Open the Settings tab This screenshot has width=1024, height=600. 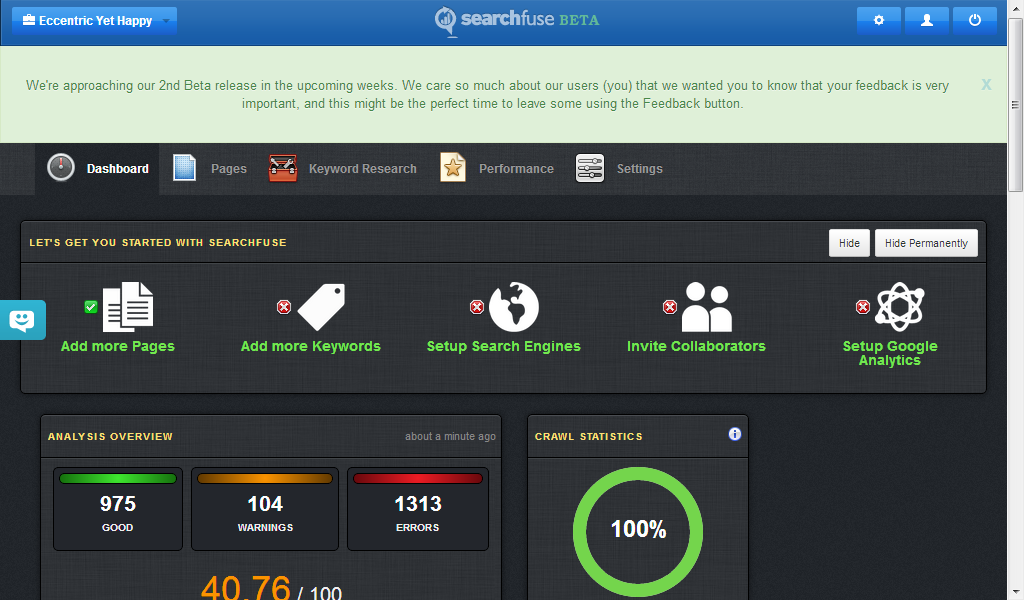pyautogui.click(x=619, y=168)
